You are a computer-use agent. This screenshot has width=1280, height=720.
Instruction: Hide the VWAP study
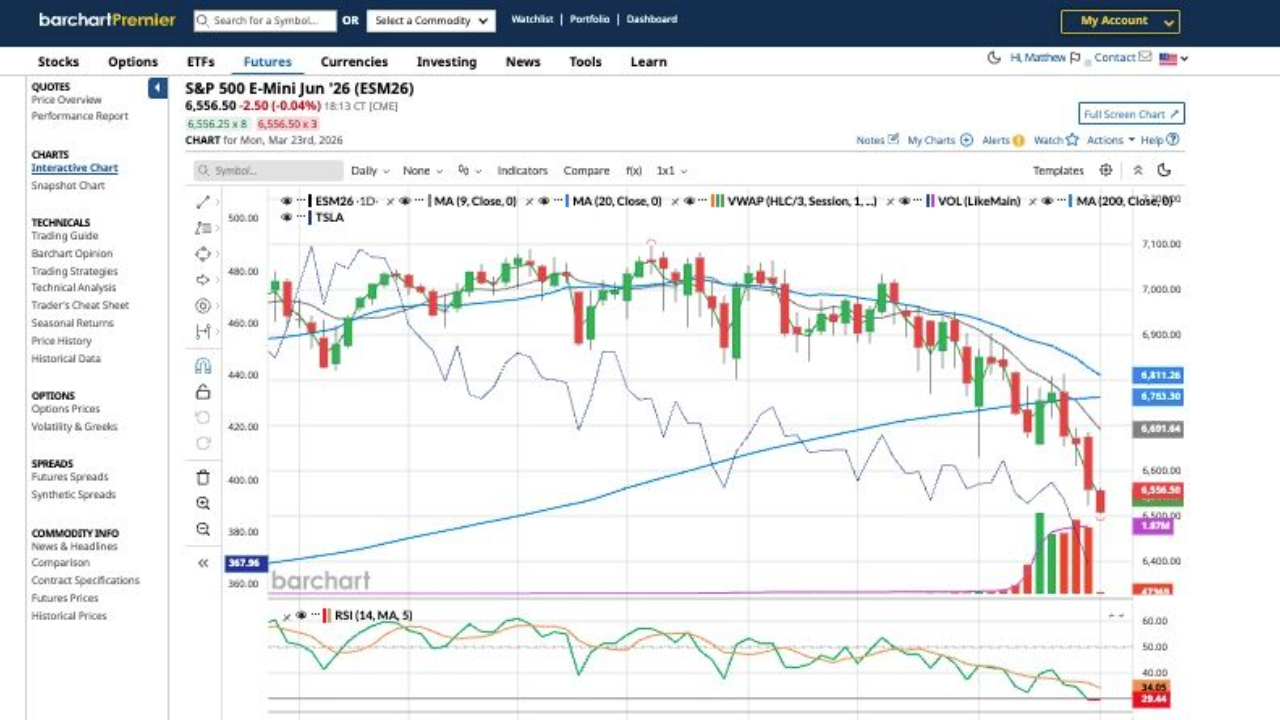coord(689,201)
